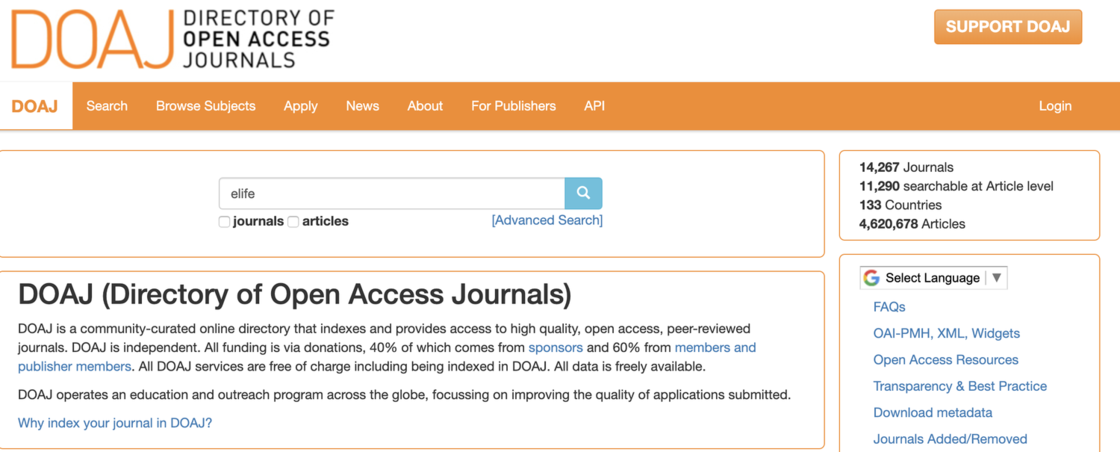Image resolution: width=1120 pixels, height=452 pixels.
Task: Tick the articles checkbox
Action: pyautogui.click(x=293, y=222)
